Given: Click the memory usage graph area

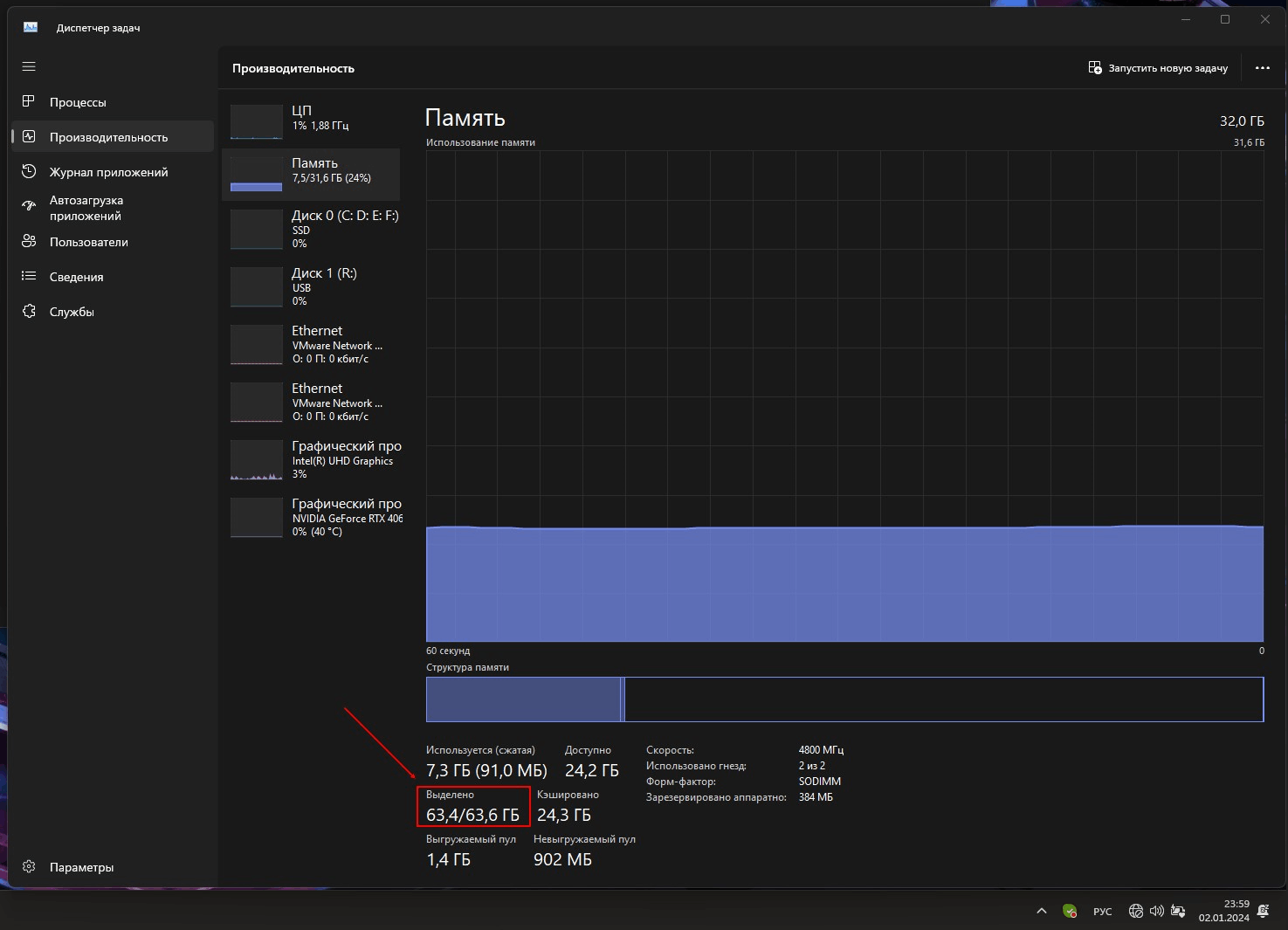Looking at the screenshot, I should (x=844, y=396).
